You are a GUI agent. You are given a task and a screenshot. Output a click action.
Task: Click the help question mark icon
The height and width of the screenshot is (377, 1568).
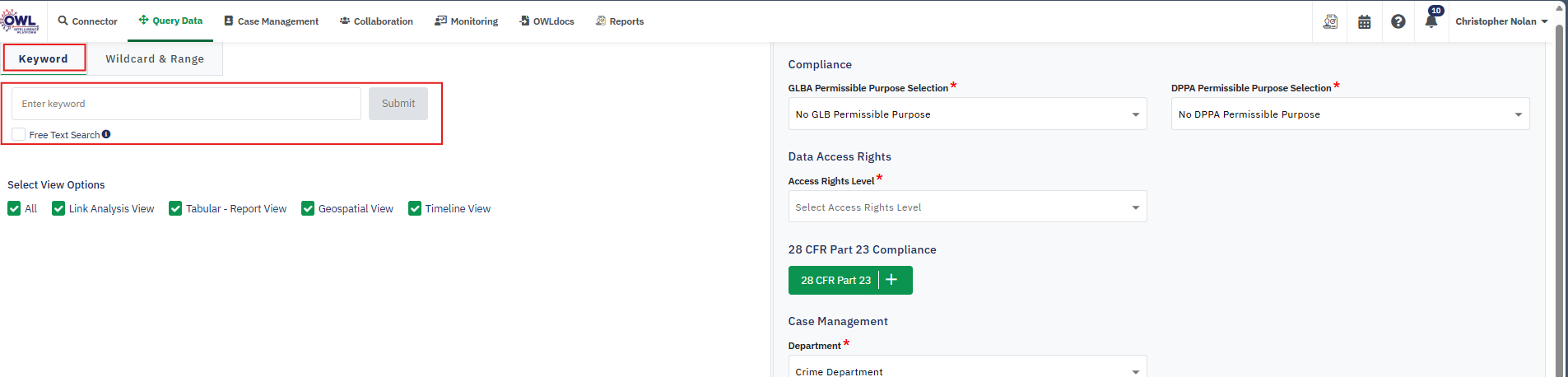[x=1398, y=21]
